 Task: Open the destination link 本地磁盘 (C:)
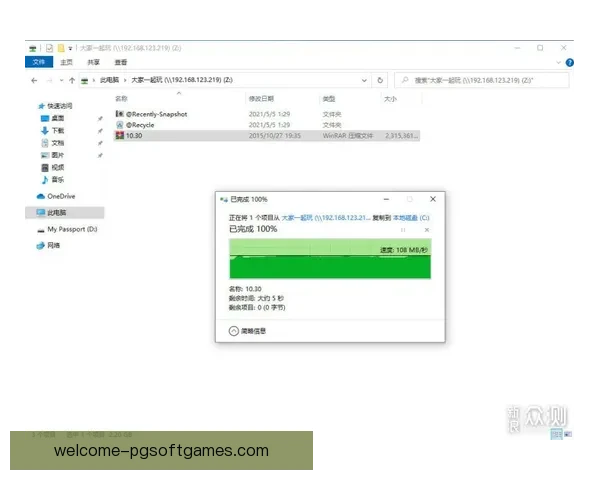[411, 218]
